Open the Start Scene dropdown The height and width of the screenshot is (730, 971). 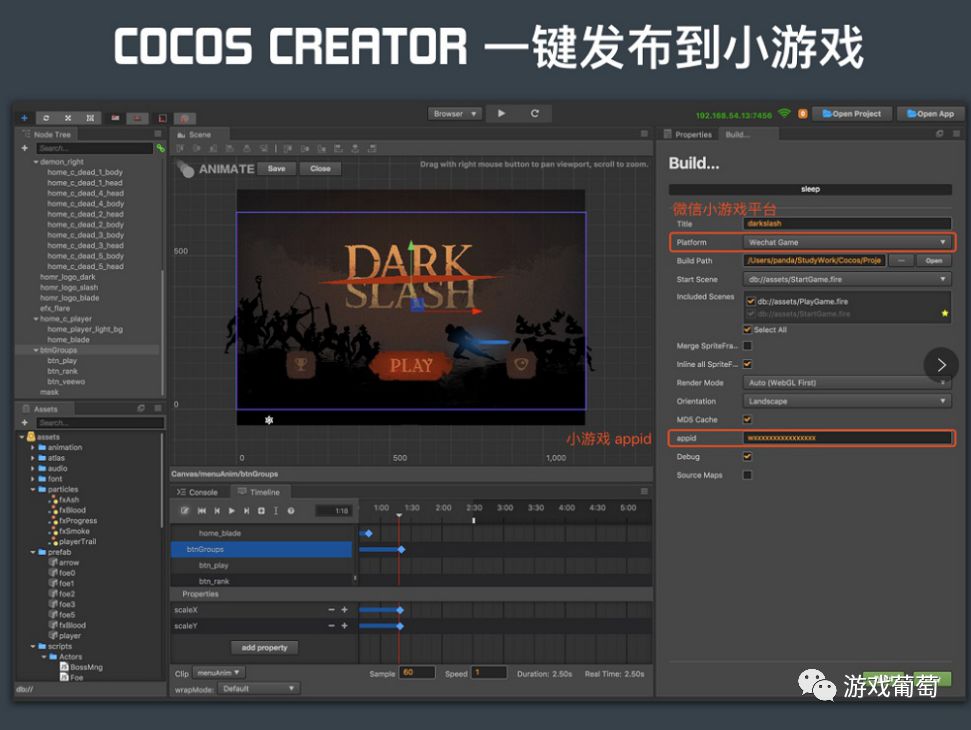coord(847,279)
